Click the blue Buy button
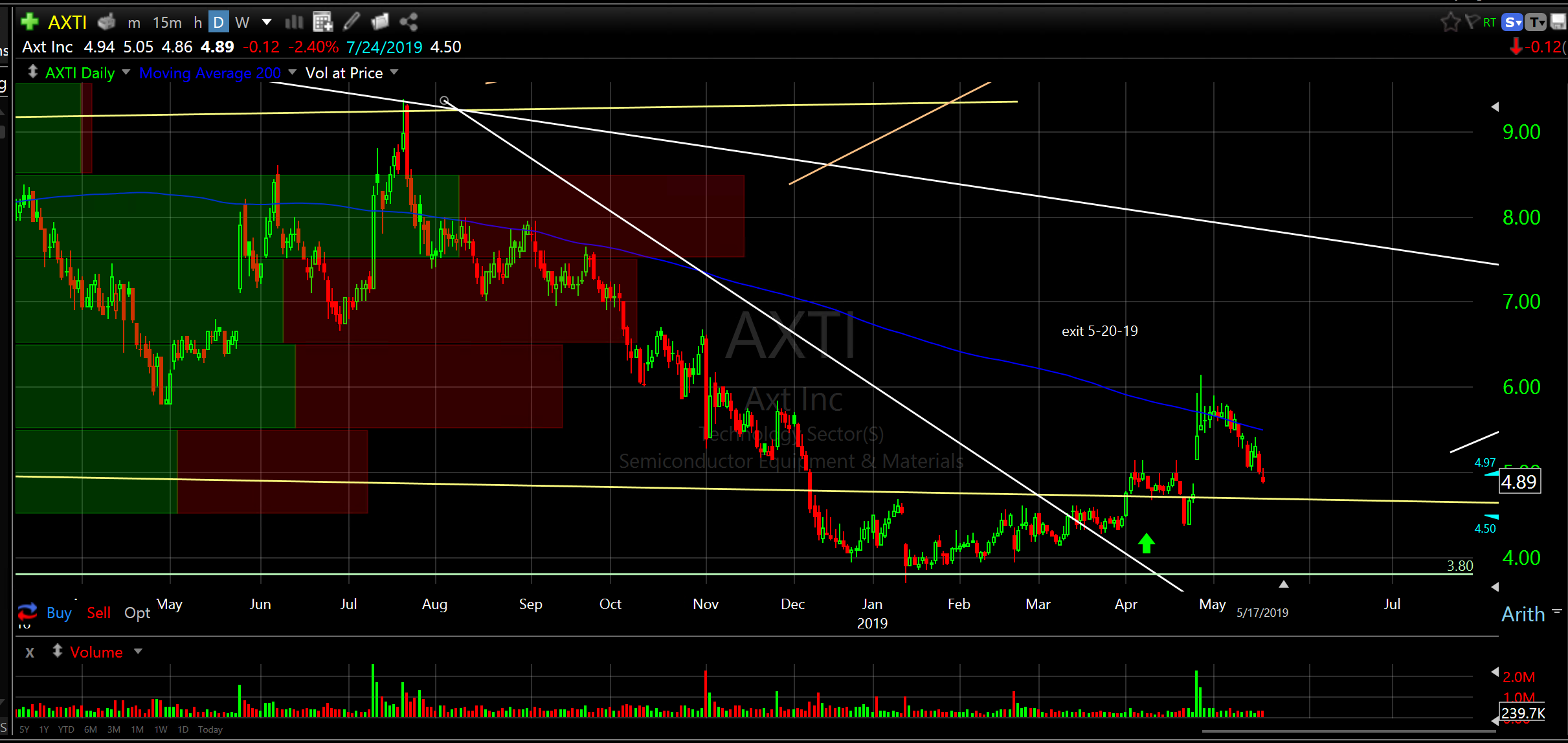The height and width of the screenshot is (743, 1568). (59, 612)
